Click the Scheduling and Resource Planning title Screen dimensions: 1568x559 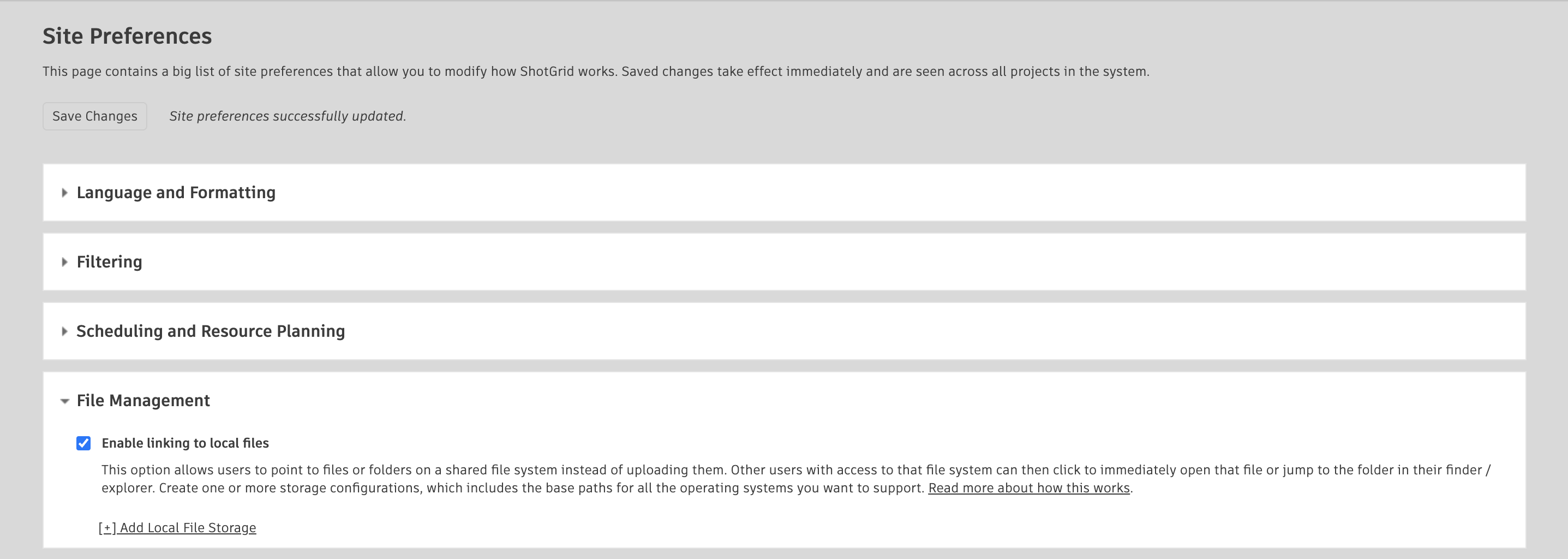[x=210, y=332]
